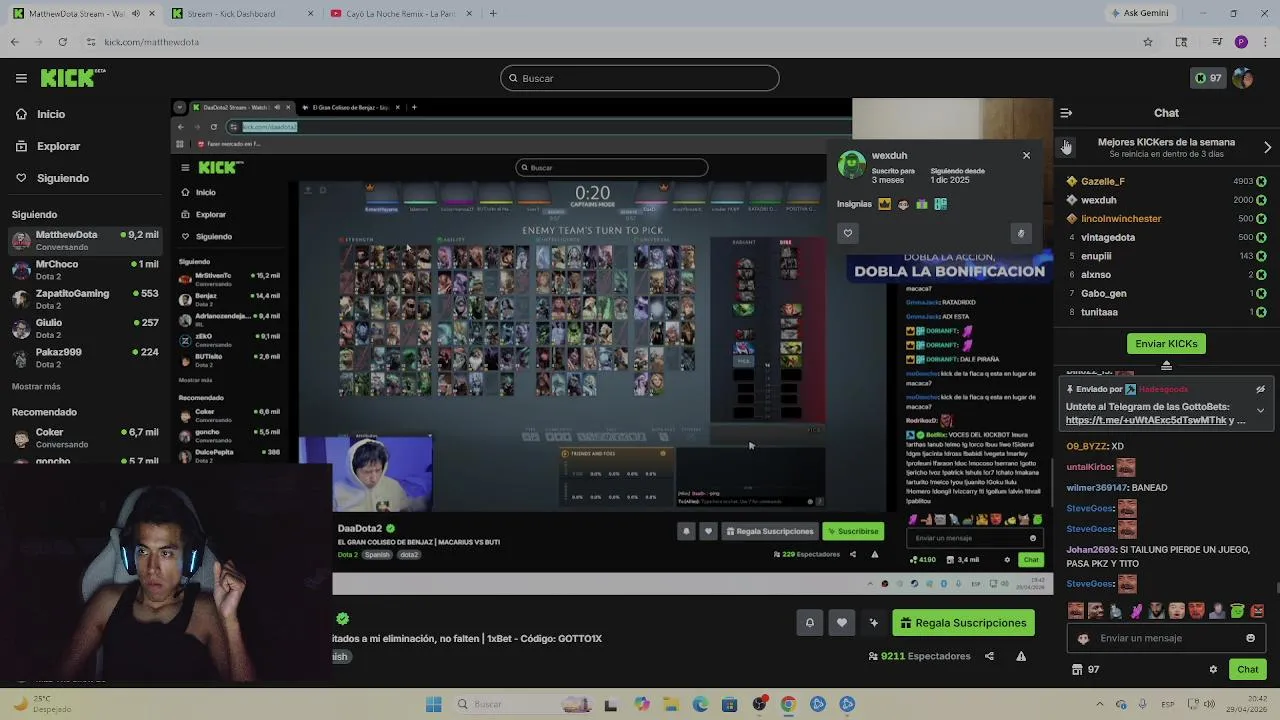The image size is (1280, 720).
Task: Click the sparkle icon beside the follow heart
Action: [x=873, y=623]
